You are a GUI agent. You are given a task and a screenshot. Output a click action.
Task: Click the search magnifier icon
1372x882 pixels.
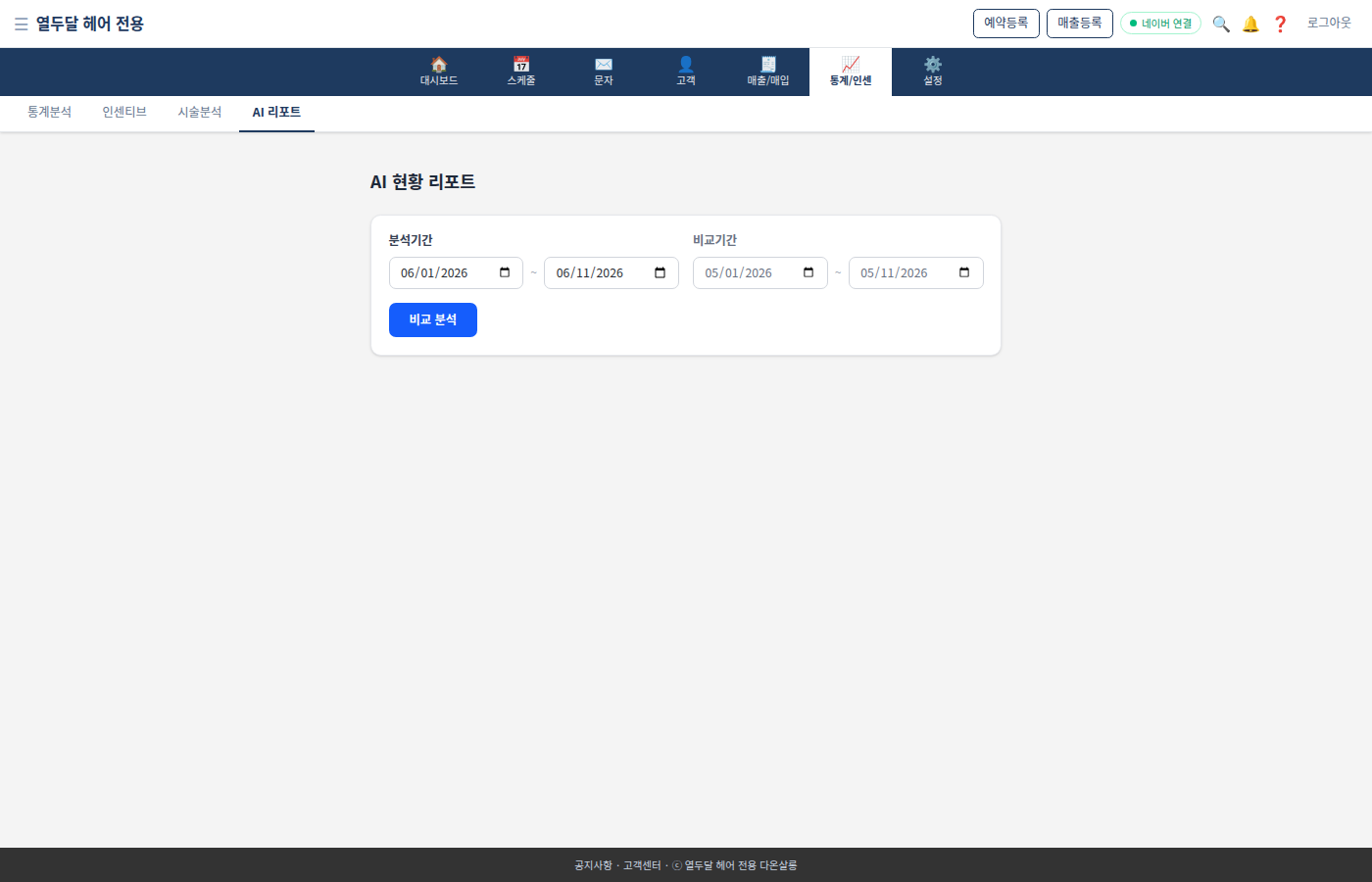coord(1221,24)
